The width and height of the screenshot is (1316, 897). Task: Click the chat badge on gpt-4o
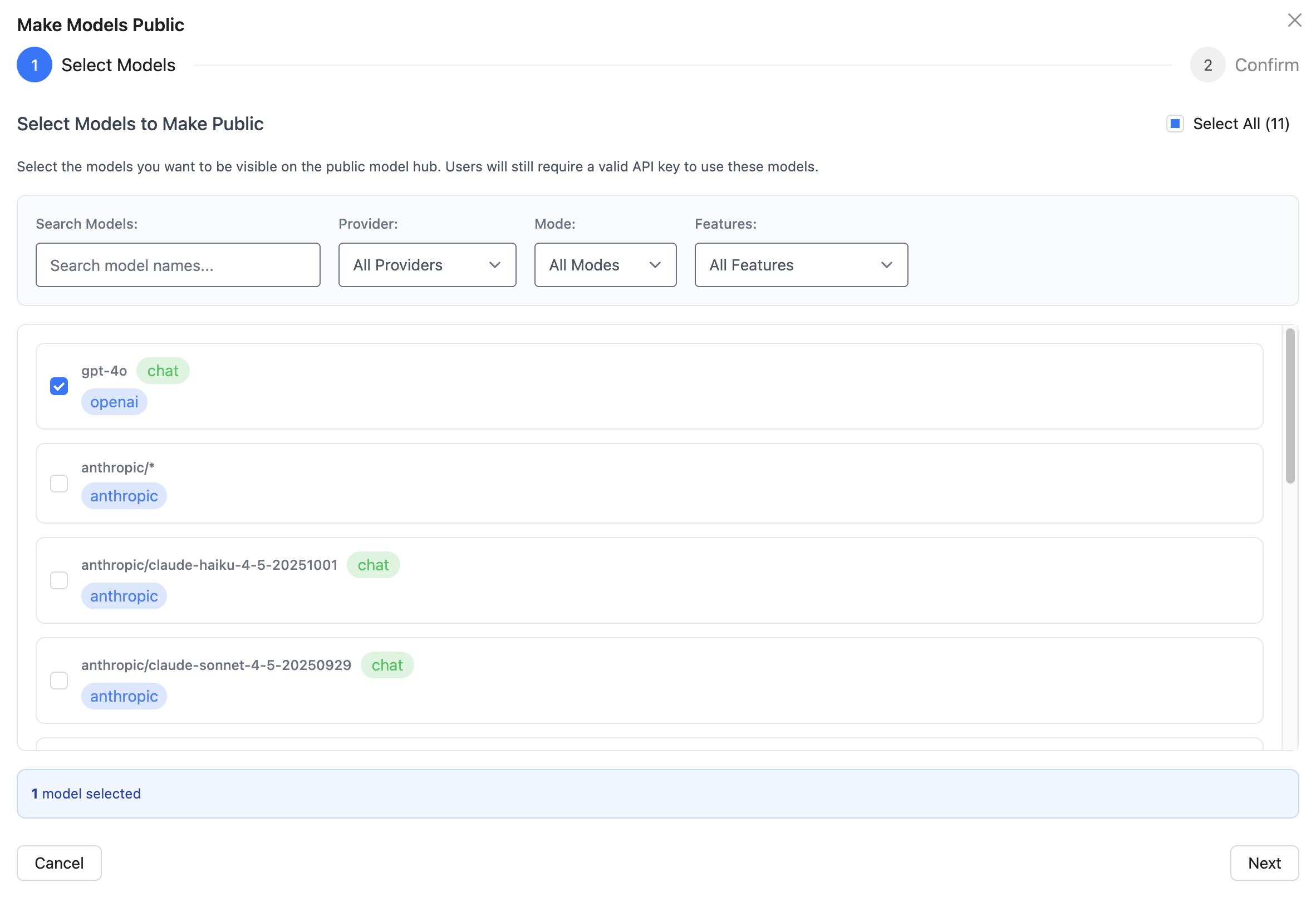(163, 371)
